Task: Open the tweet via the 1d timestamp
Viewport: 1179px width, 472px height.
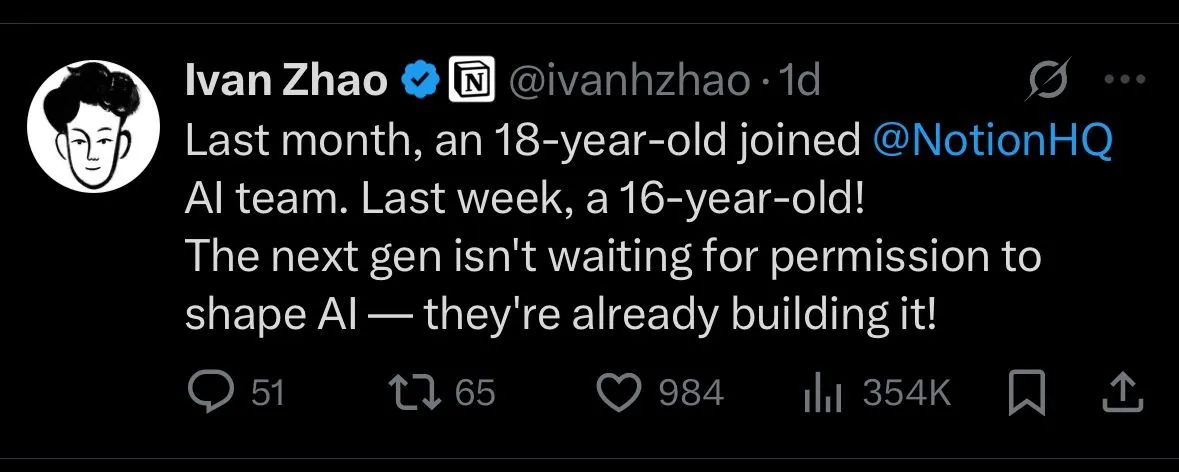Action: click(797, 81)
